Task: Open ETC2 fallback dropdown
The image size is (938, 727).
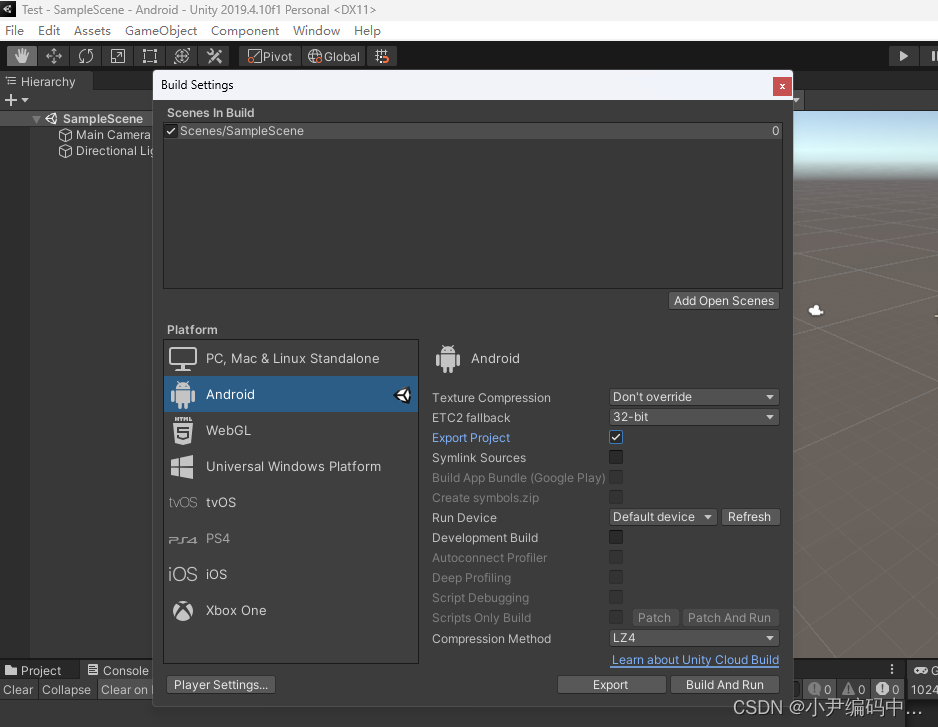Action: pyautogui.click(x=694, y=417)
